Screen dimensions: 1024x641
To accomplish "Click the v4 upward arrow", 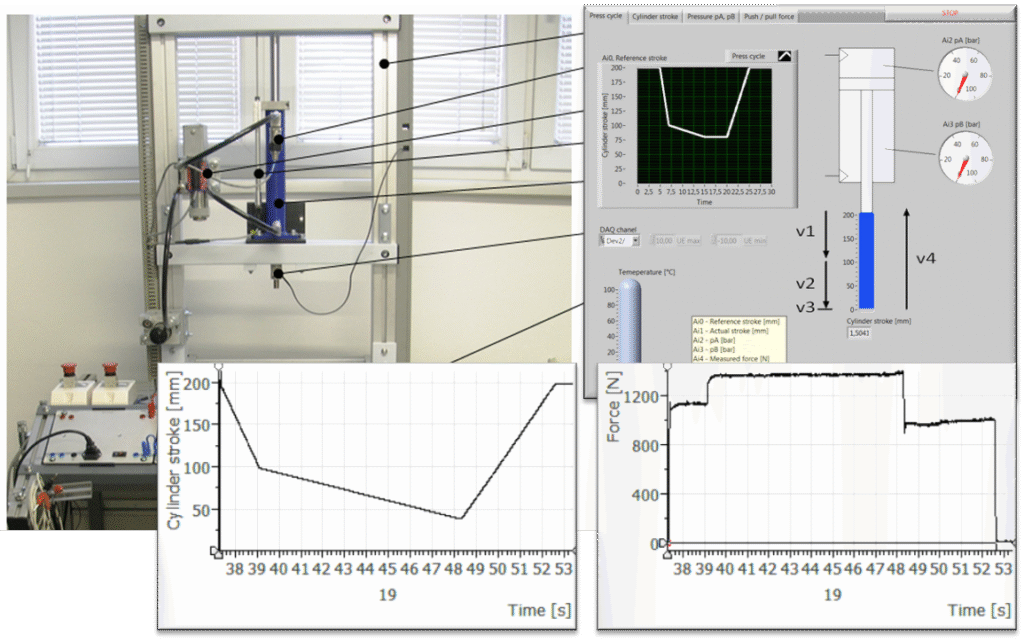I will click(x=906, y=258).
